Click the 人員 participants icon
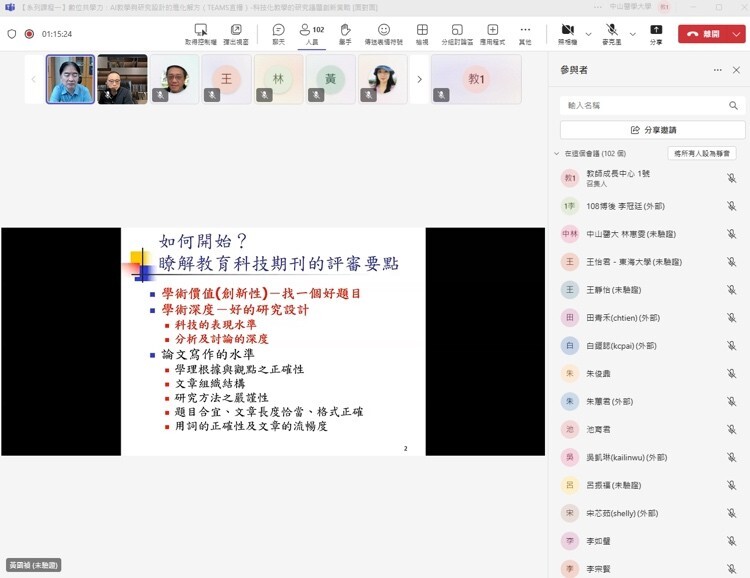This screenshot has width=750, height=578. click(311, 33)
